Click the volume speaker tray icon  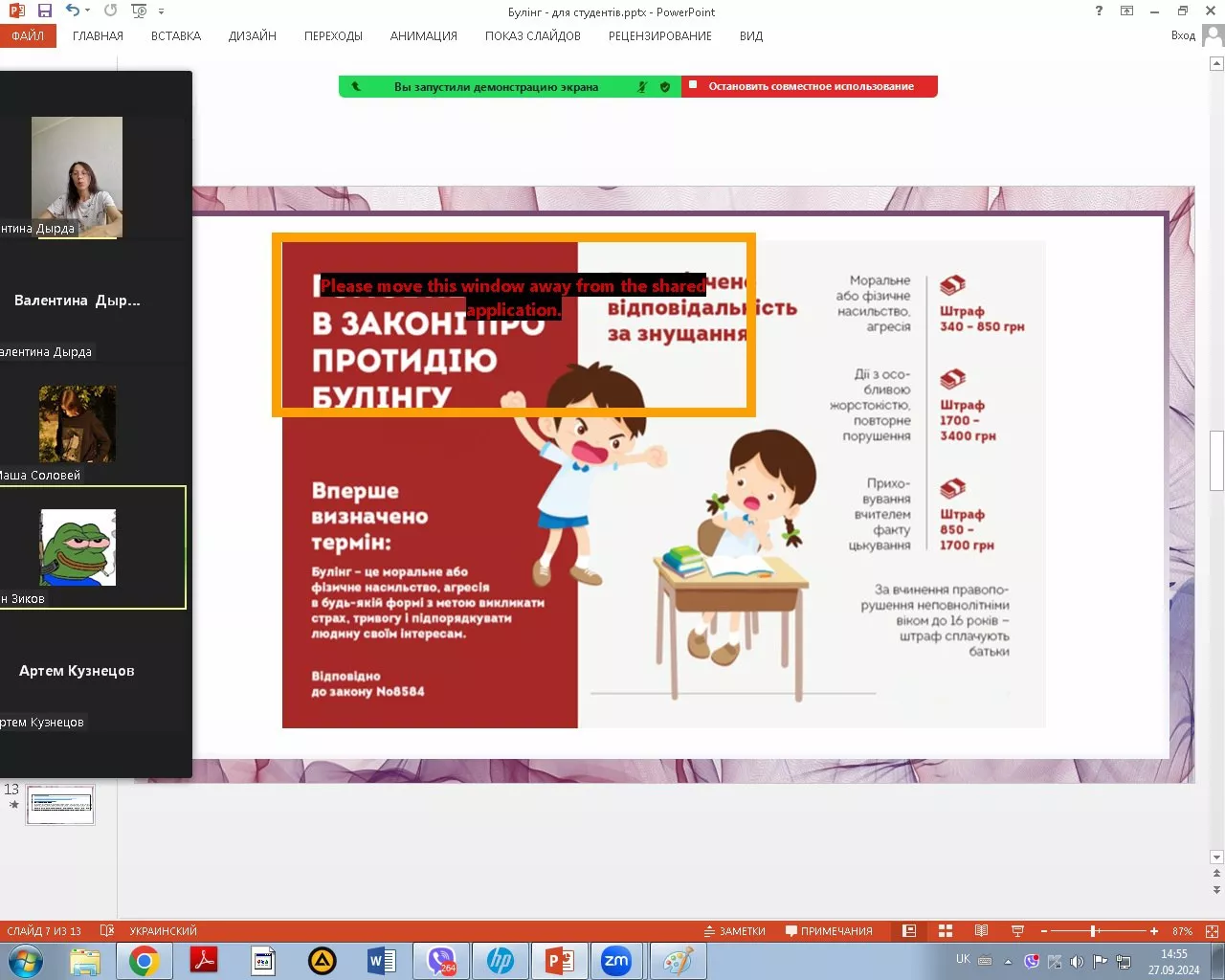click(x=1077, y=961)
